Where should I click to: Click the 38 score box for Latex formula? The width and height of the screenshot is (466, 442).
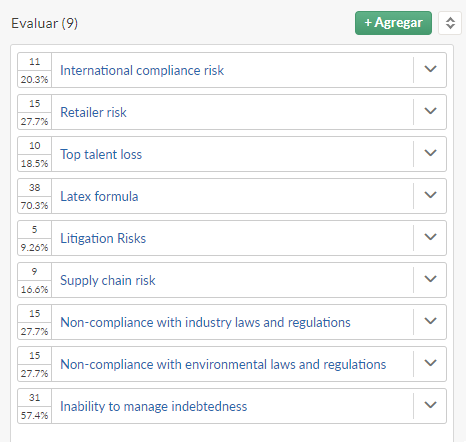click(x=35, y=187)
